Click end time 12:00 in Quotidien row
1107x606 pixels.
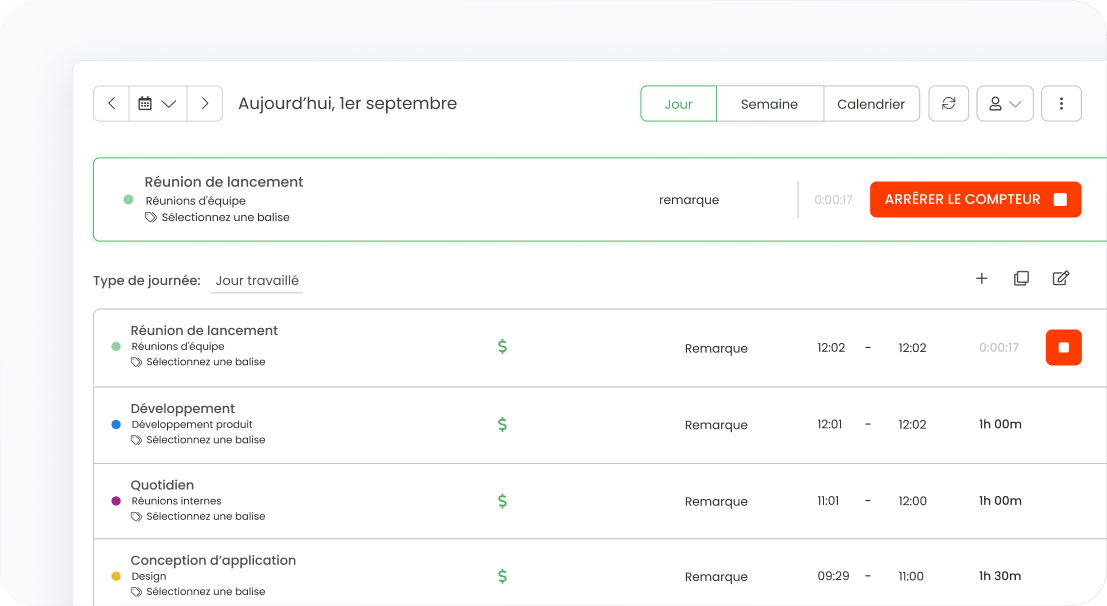[912, 501]
